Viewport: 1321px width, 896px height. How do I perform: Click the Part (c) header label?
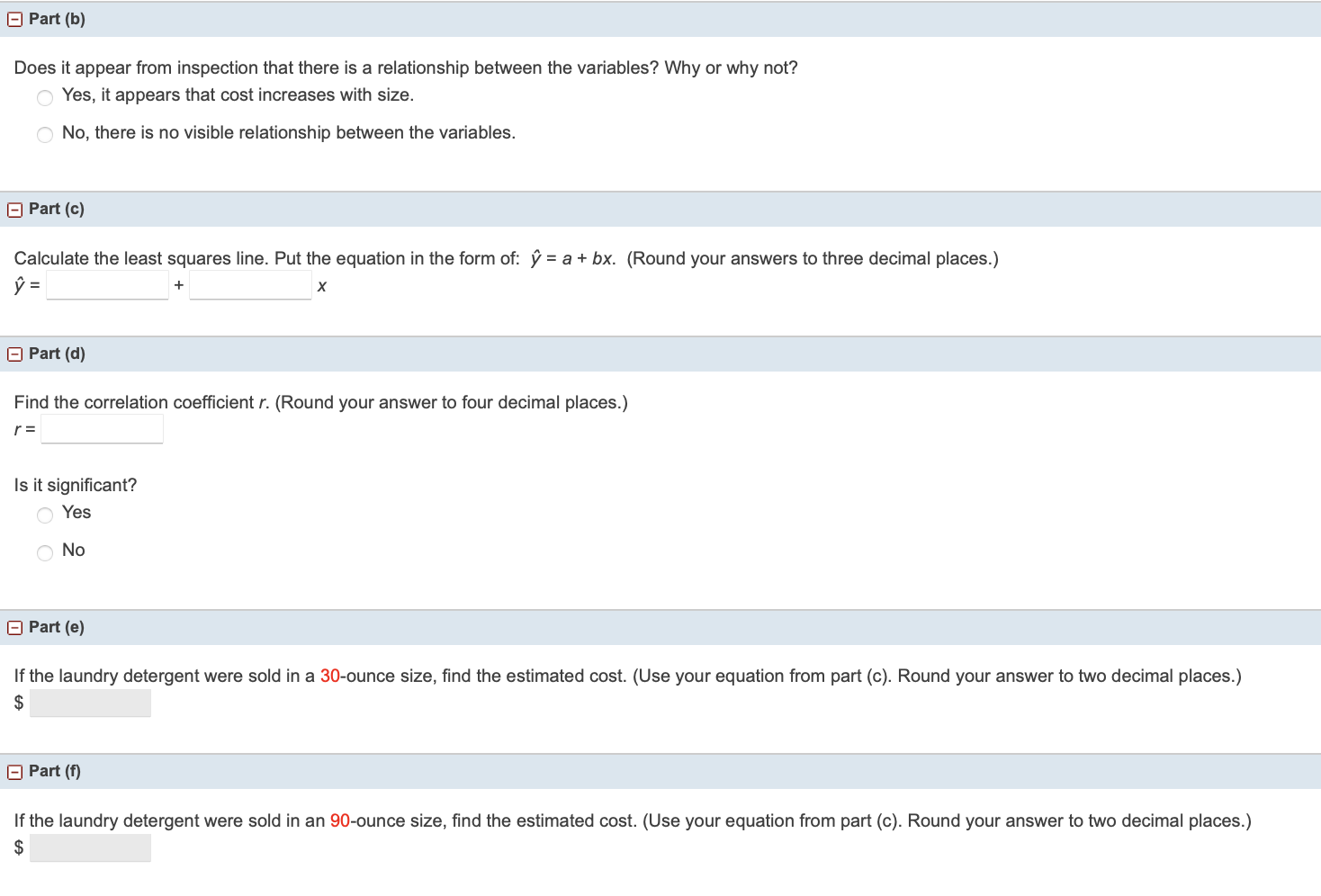[x=57, y=209]
